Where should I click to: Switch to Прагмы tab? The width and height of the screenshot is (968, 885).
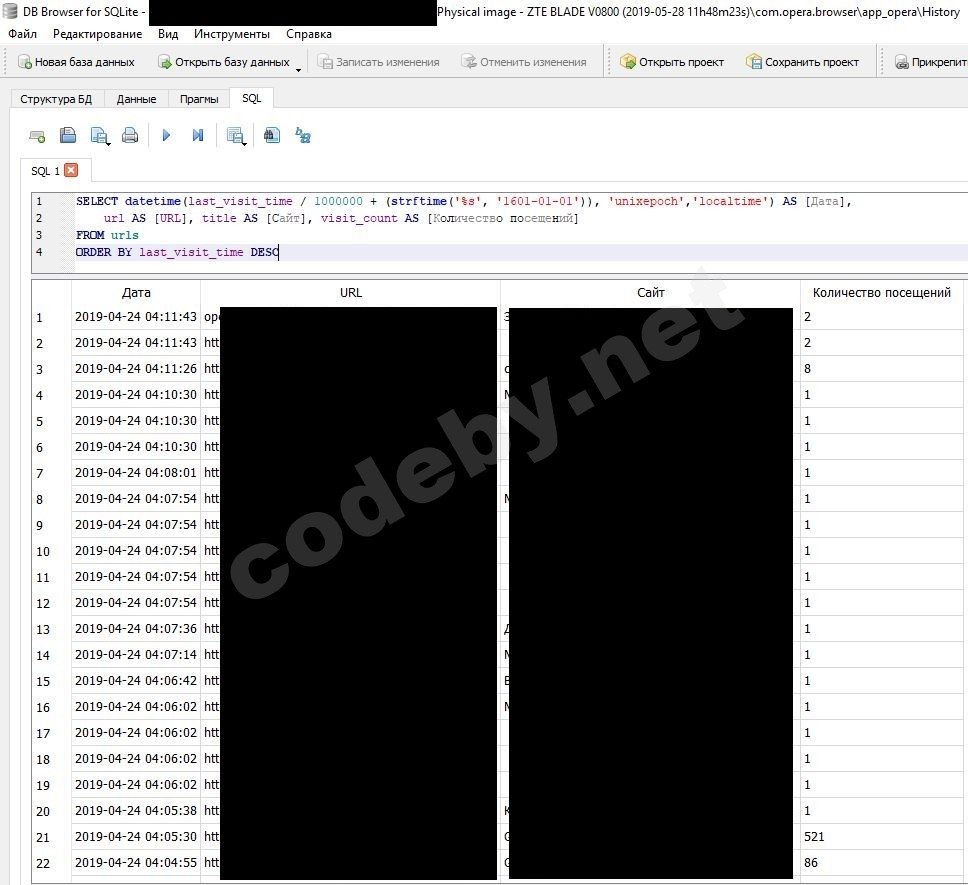coord(199,99)
